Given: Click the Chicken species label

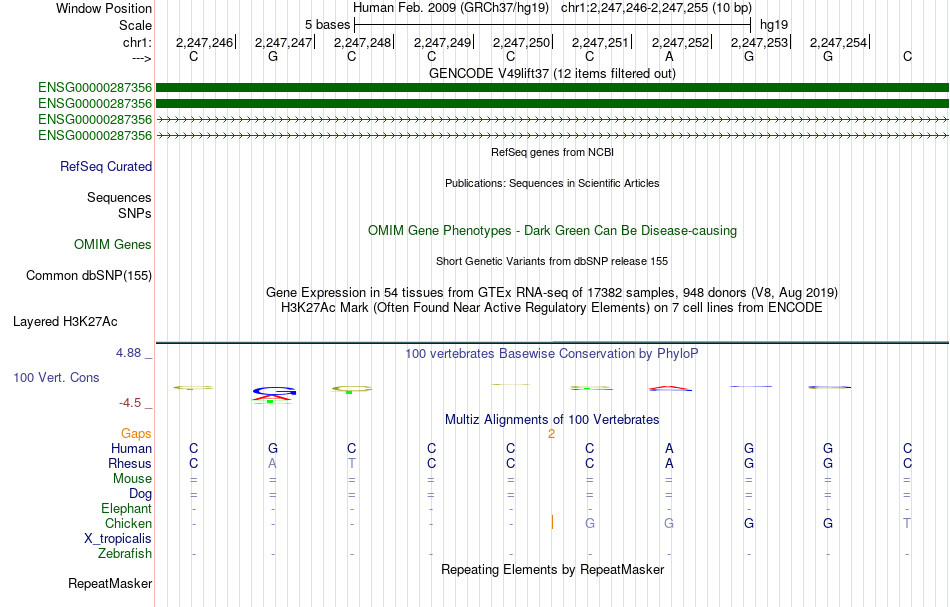Looking at the screenshot, I should pyautogui.click(x=128, y=523).
